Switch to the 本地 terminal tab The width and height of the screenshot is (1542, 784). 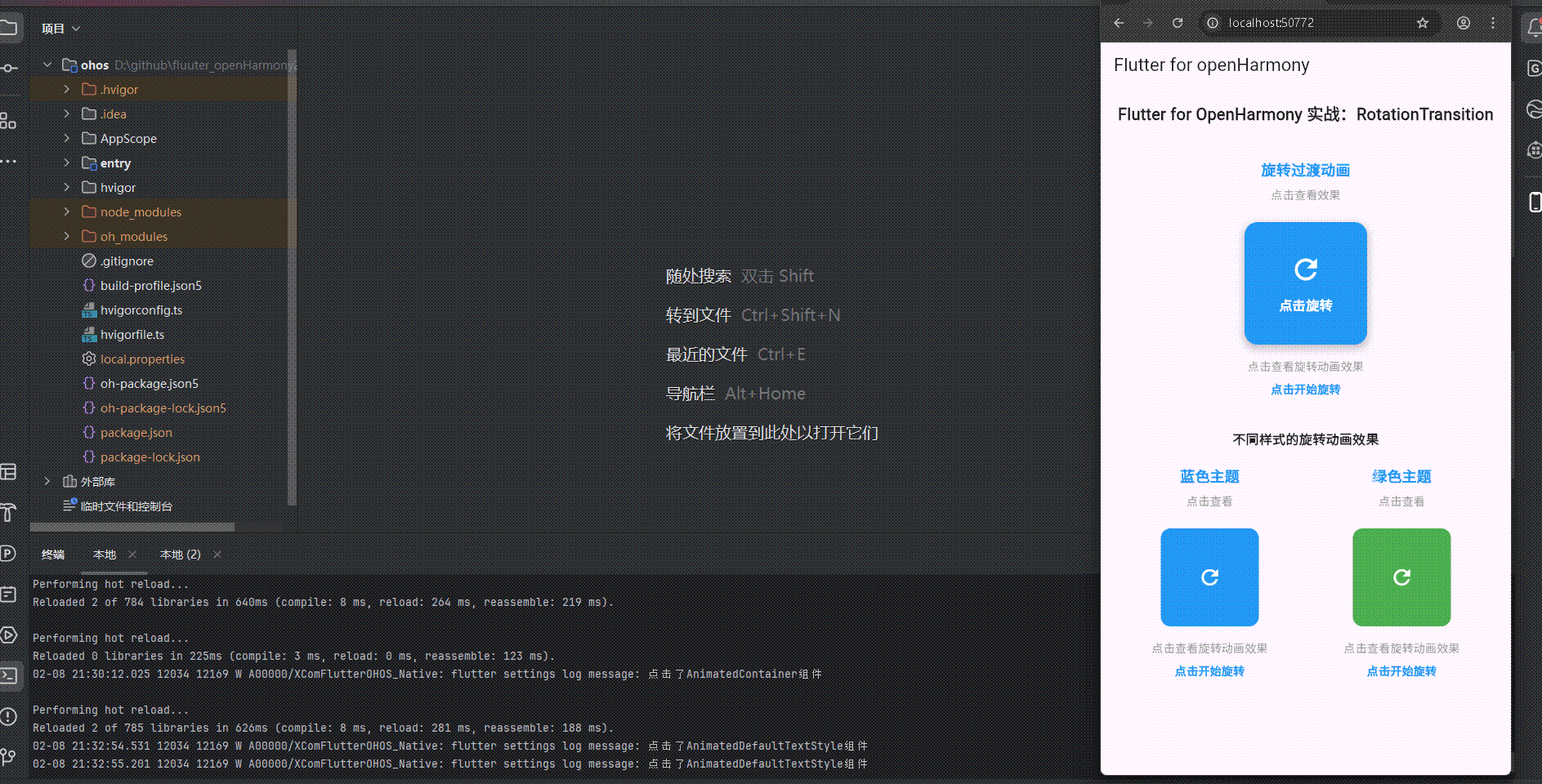coord(105,555)
